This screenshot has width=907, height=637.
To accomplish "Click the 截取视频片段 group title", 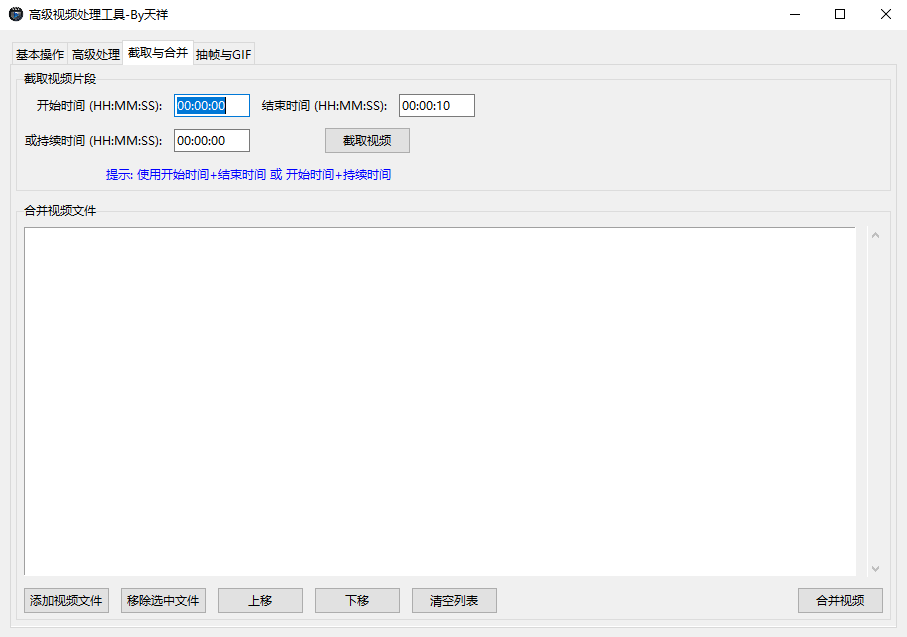I will (60, 79).
